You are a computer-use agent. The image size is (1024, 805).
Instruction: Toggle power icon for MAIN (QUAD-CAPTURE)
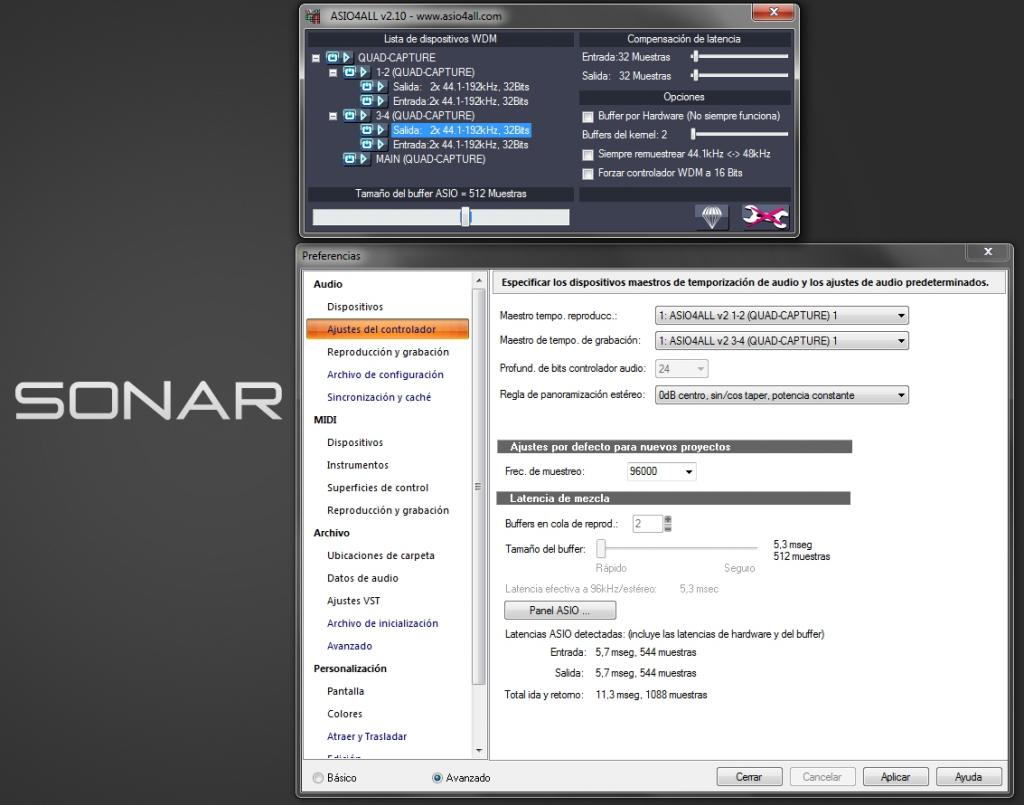[x=350, y=159]
